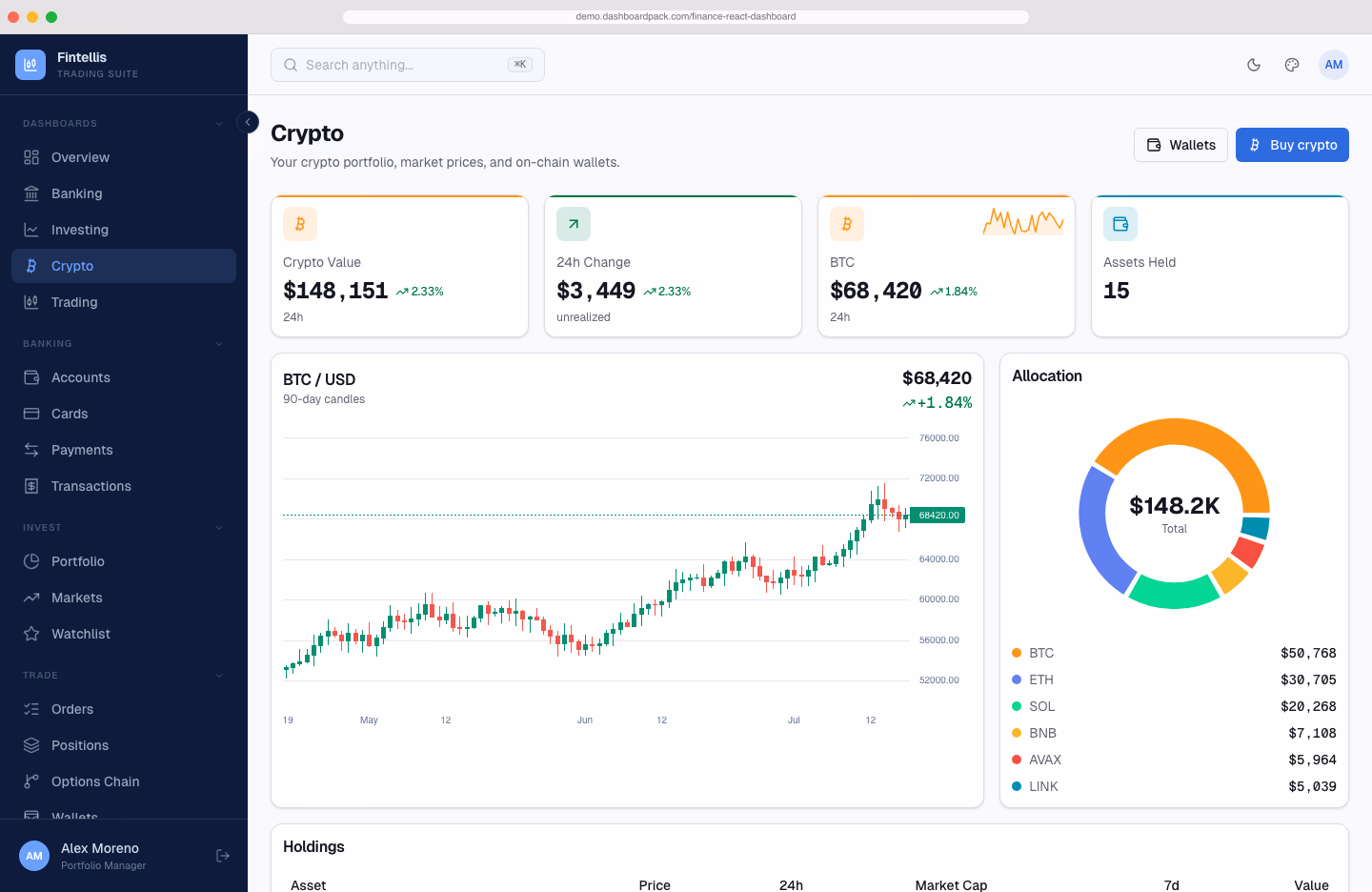This screenshot has width=1372, height=892.
Task: Click the Buy crypto button
Action: click(1292, 145)
